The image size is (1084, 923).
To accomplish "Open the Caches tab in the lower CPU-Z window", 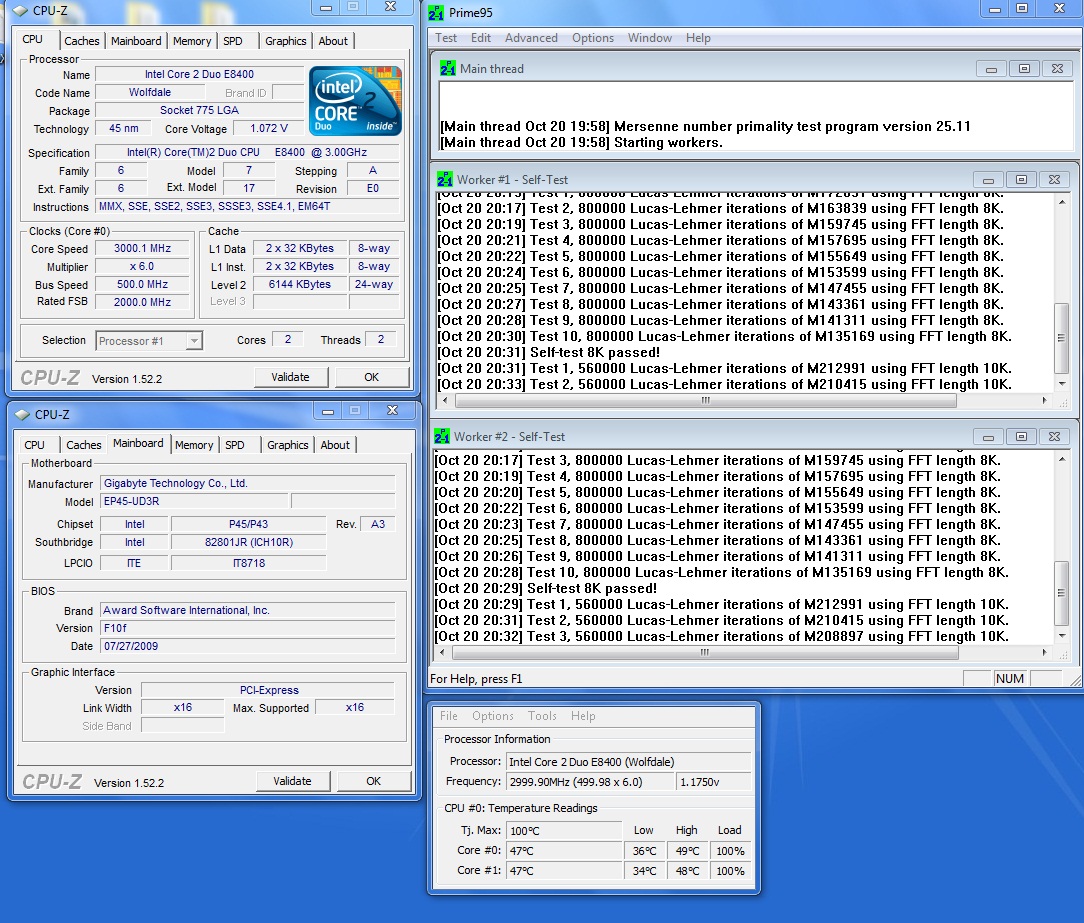I will pyautogui.click(x=84, y=445).
